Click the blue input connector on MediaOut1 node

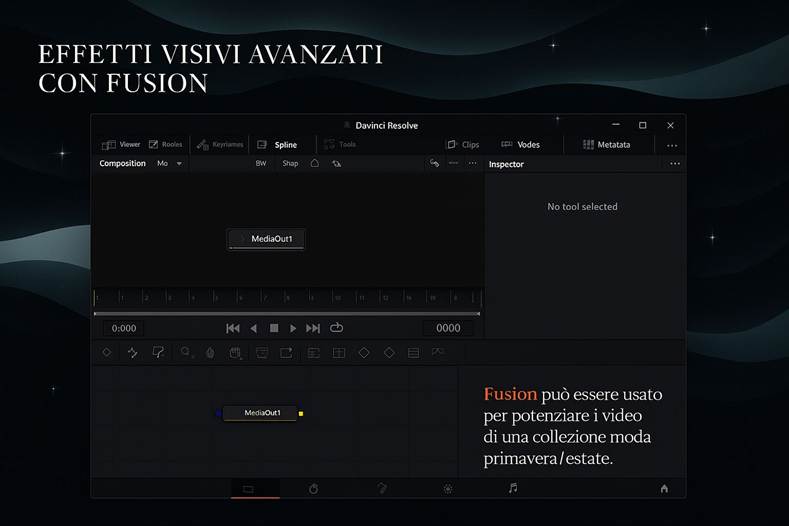coord(219,413)
